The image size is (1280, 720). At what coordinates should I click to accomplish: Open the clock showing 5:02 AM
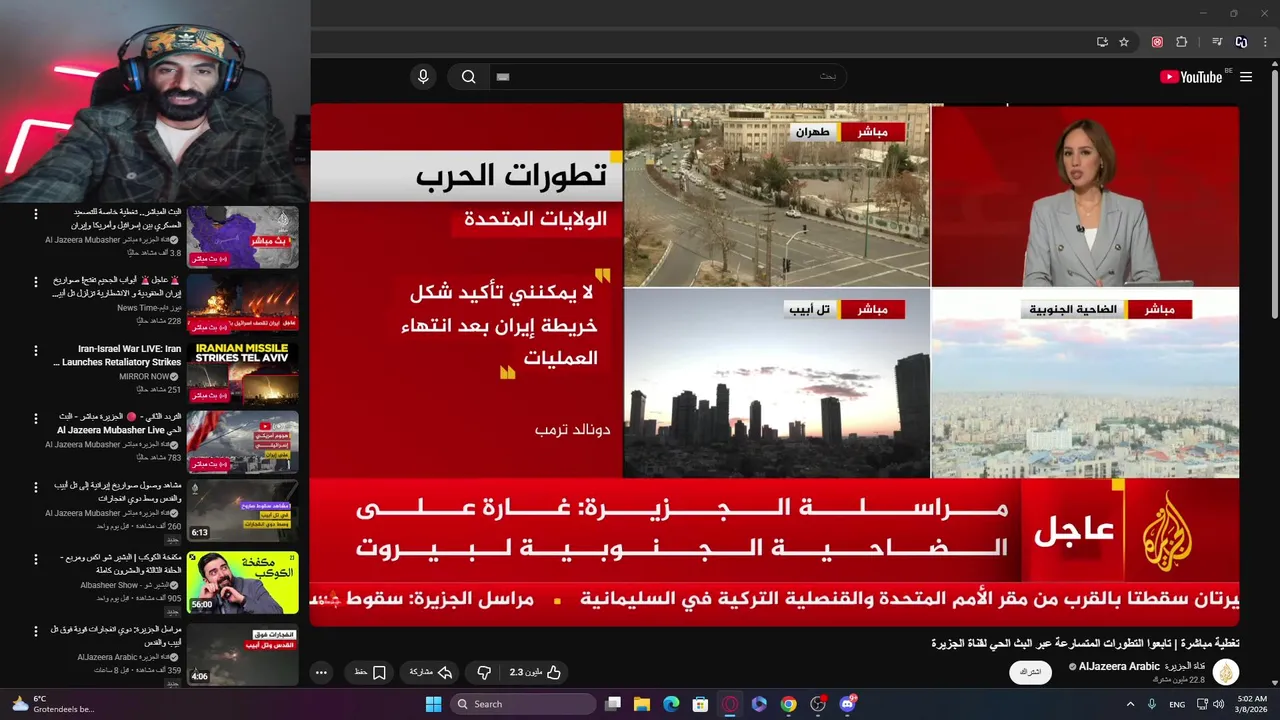click(x=1252, y=704)
